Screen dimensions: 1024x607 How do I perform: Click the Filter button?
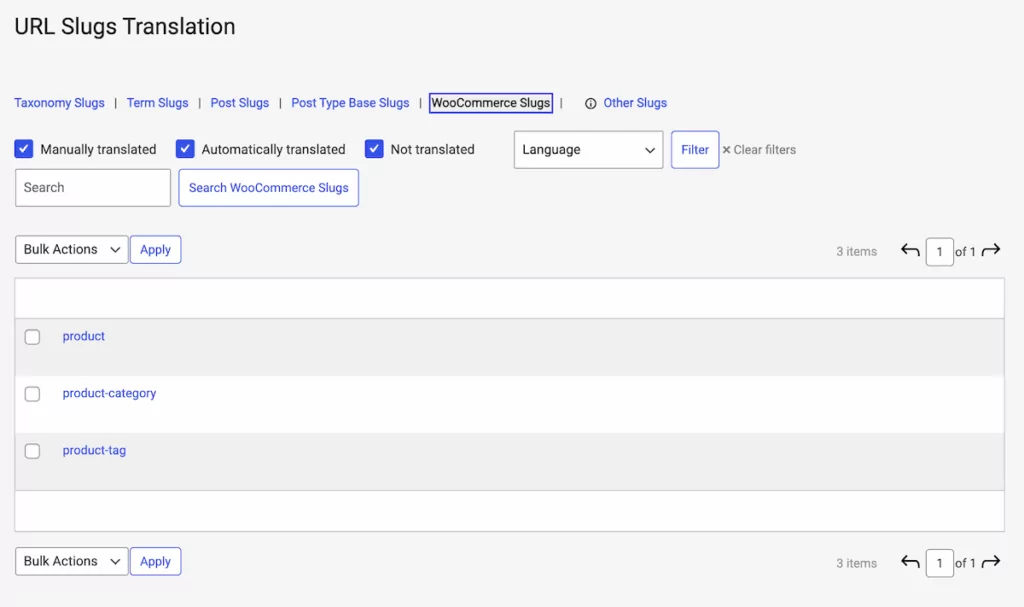coord(695,149)
